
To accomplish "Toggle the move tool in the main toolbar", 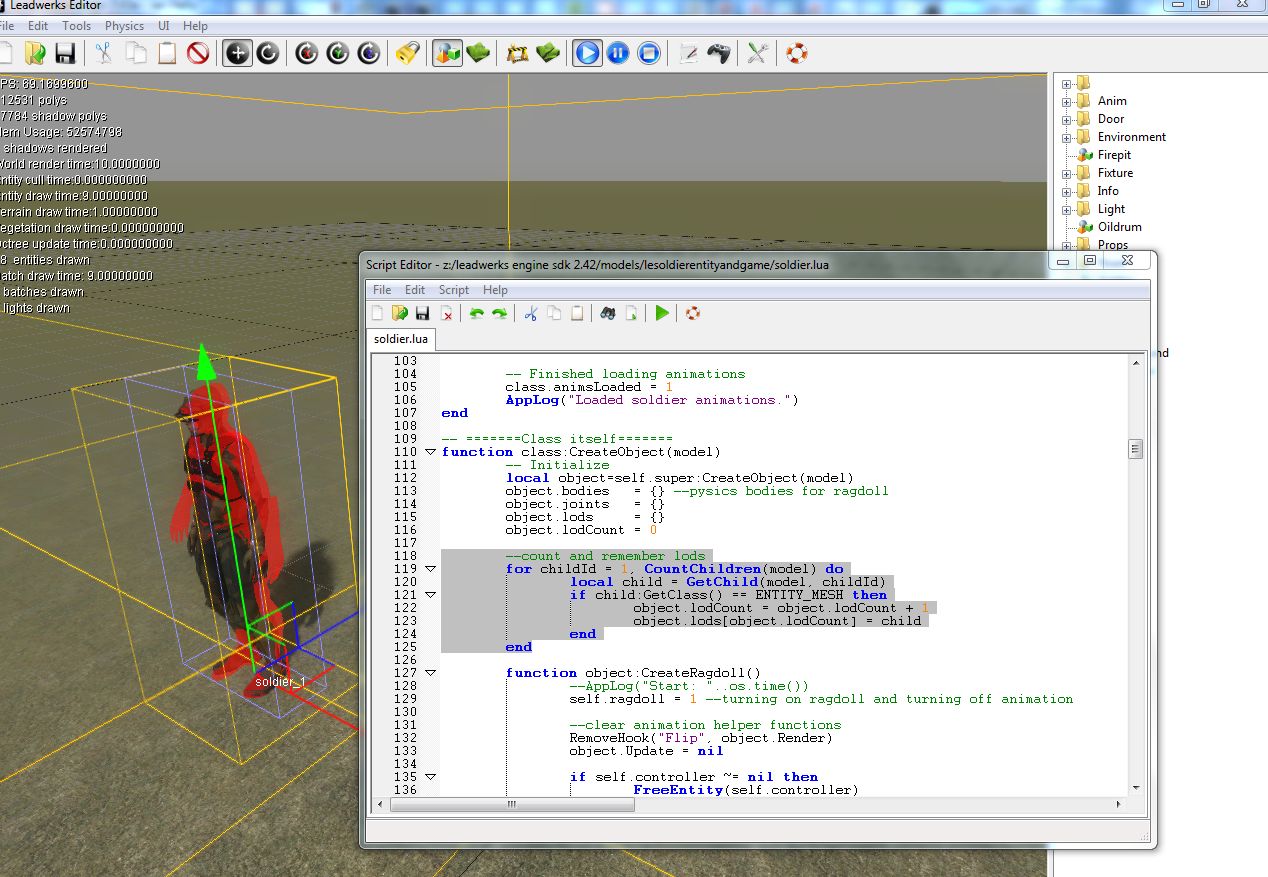I will (238, 53).
